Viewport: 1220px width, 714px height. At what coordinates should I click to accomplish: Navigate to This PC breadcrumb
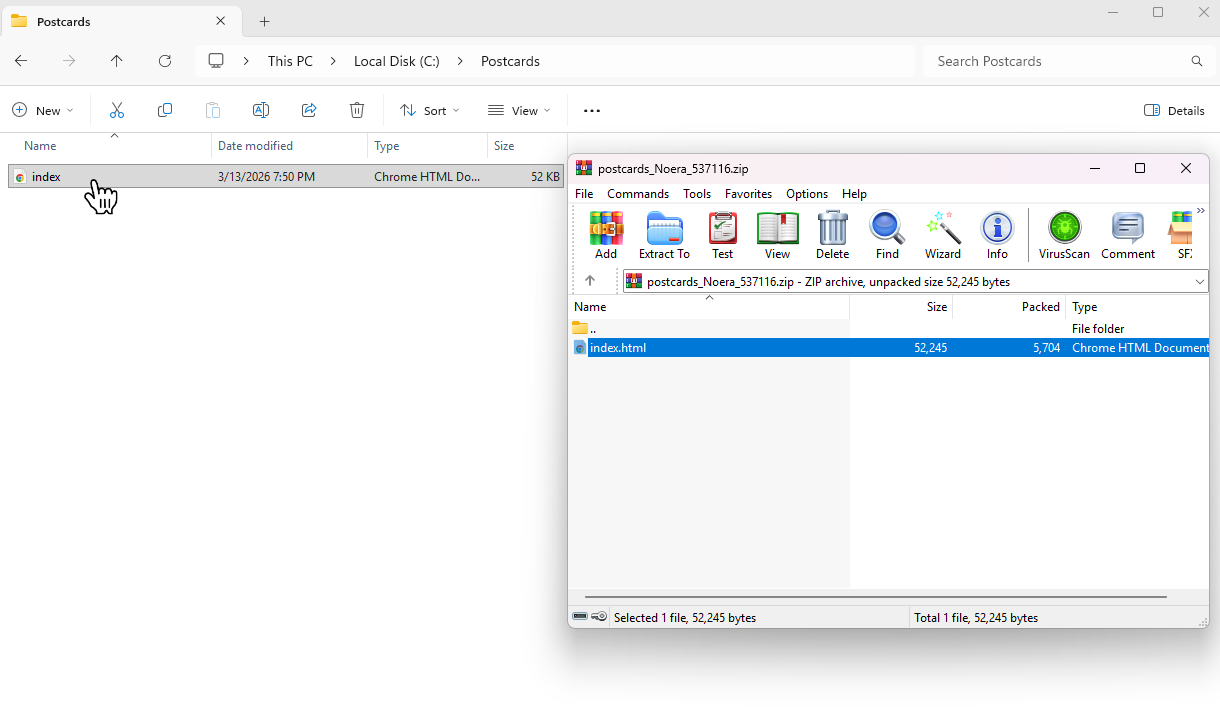pos(290,61)
